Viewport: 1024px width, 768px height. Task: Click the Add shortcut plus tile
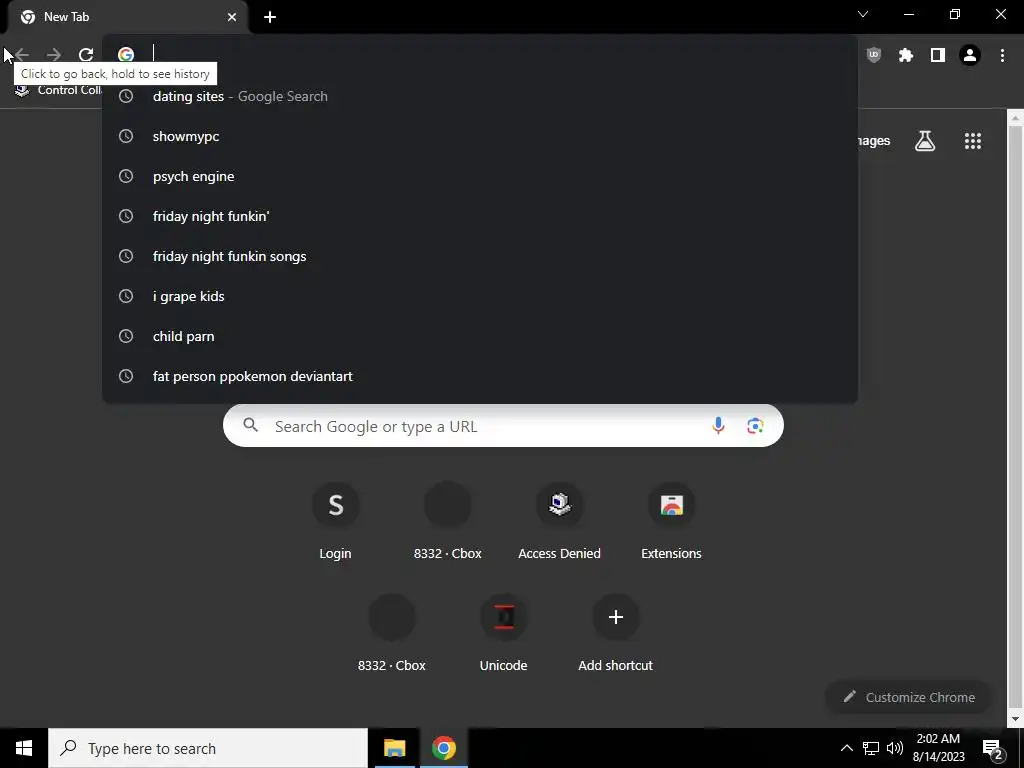615,633
